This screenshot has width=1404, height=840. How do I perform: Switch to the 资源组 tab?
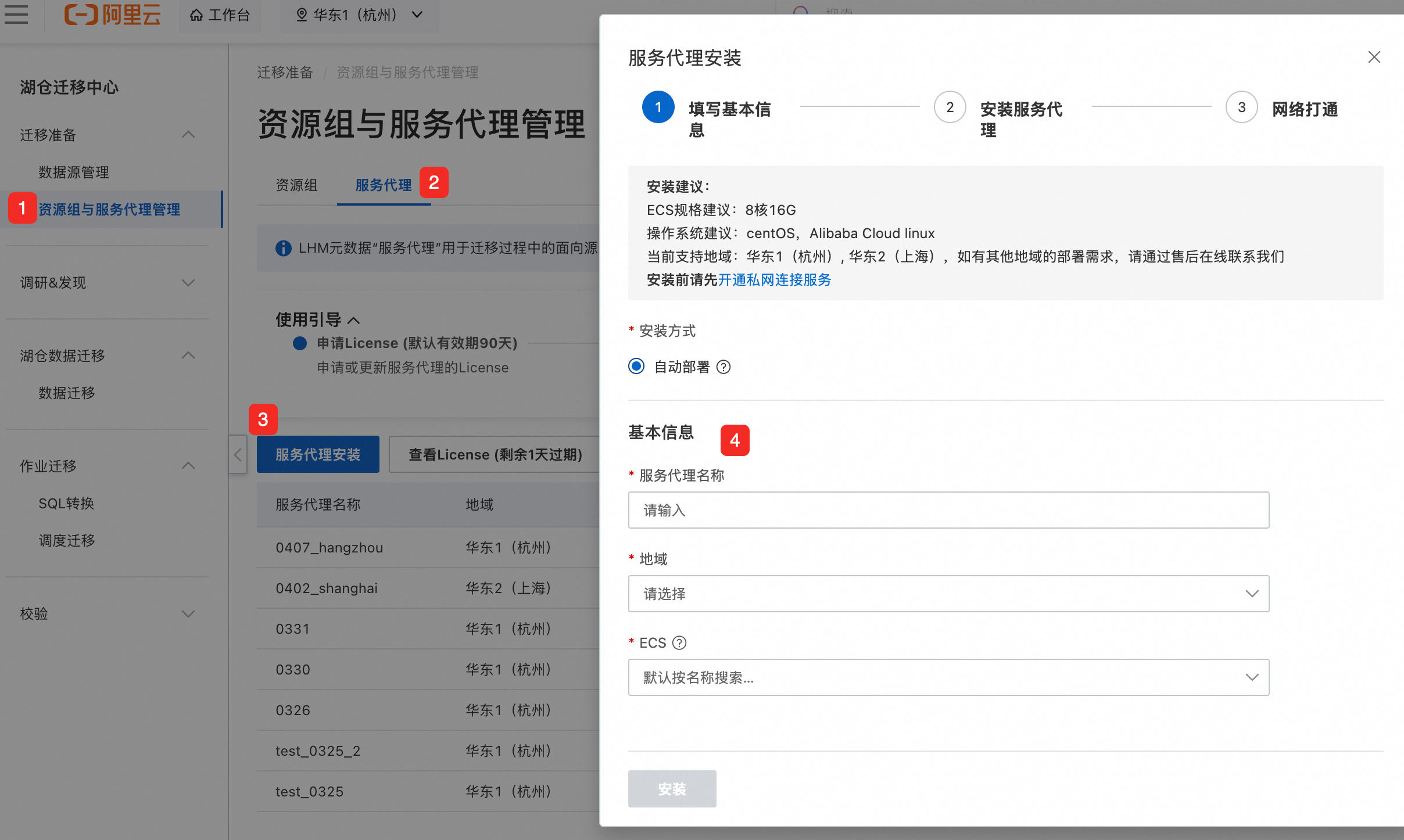click(296, 185)
